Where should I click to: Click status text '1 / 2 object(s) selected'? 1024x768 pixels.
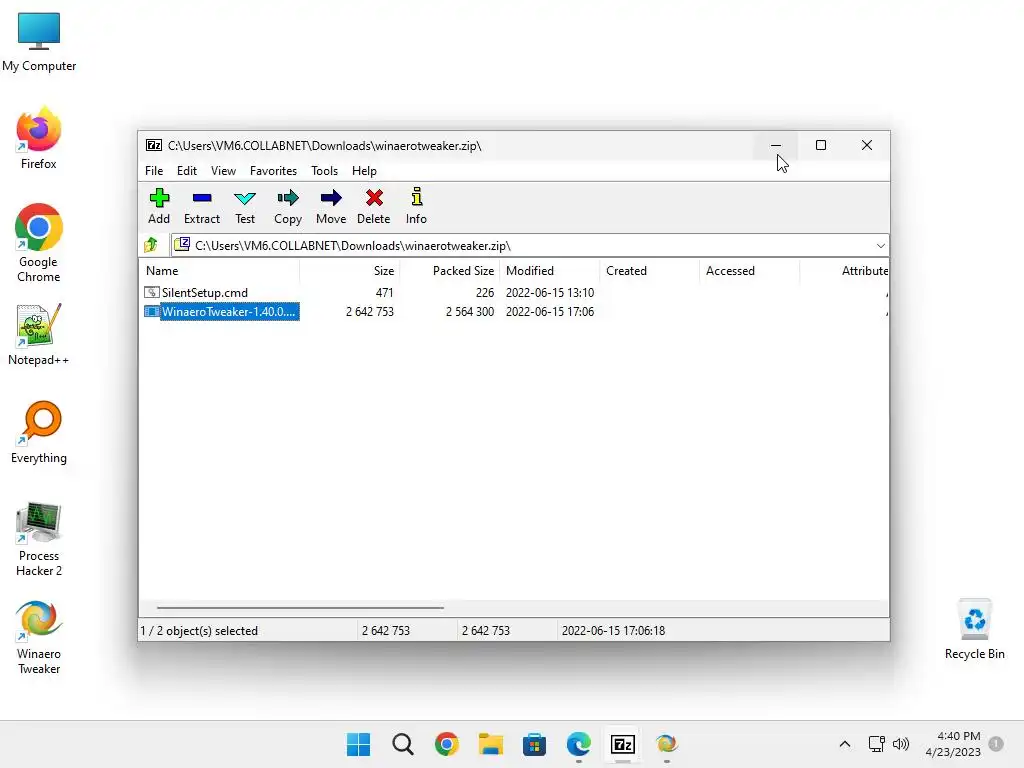tap(199, 631)
